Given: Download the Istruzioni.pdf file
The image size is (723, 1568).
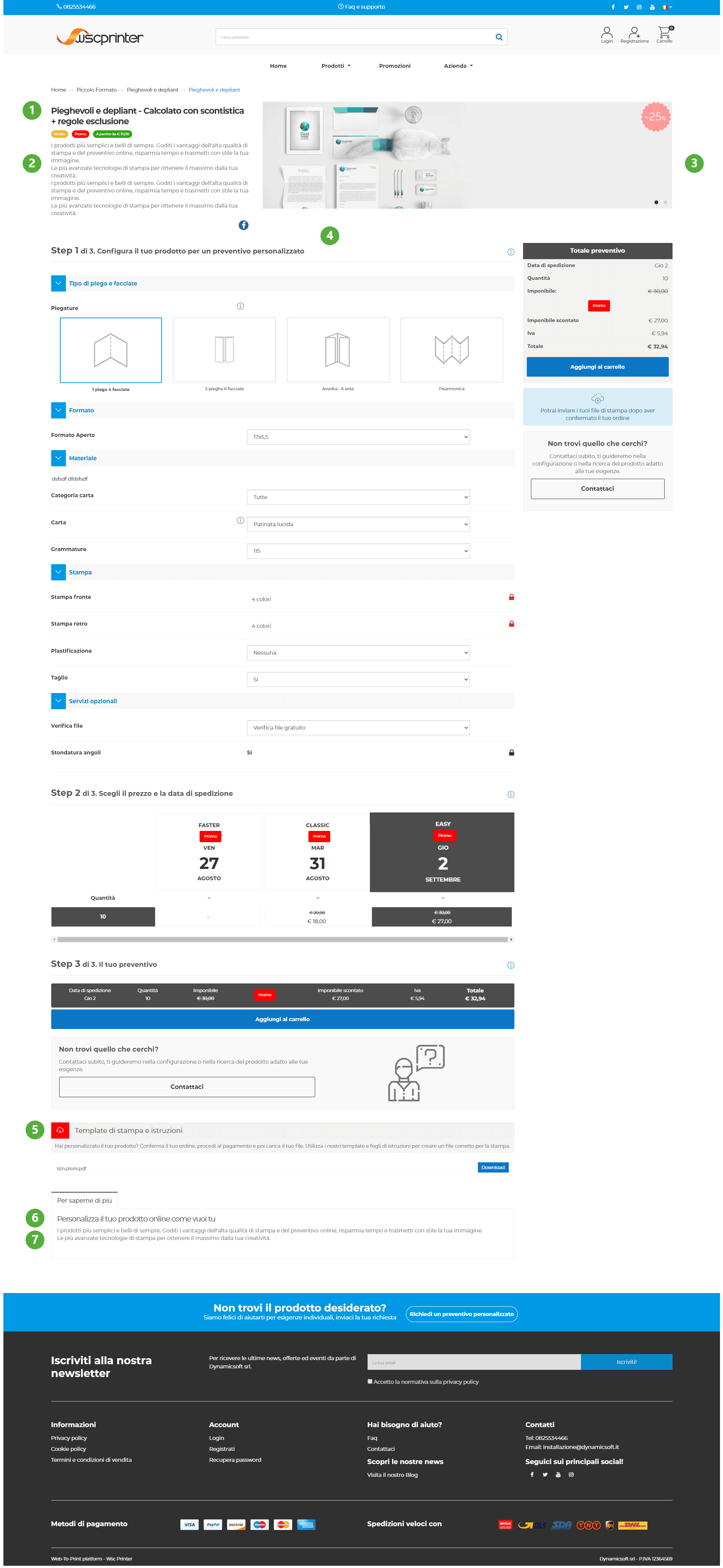Looking at the screenshot, I should (492, 1168).
